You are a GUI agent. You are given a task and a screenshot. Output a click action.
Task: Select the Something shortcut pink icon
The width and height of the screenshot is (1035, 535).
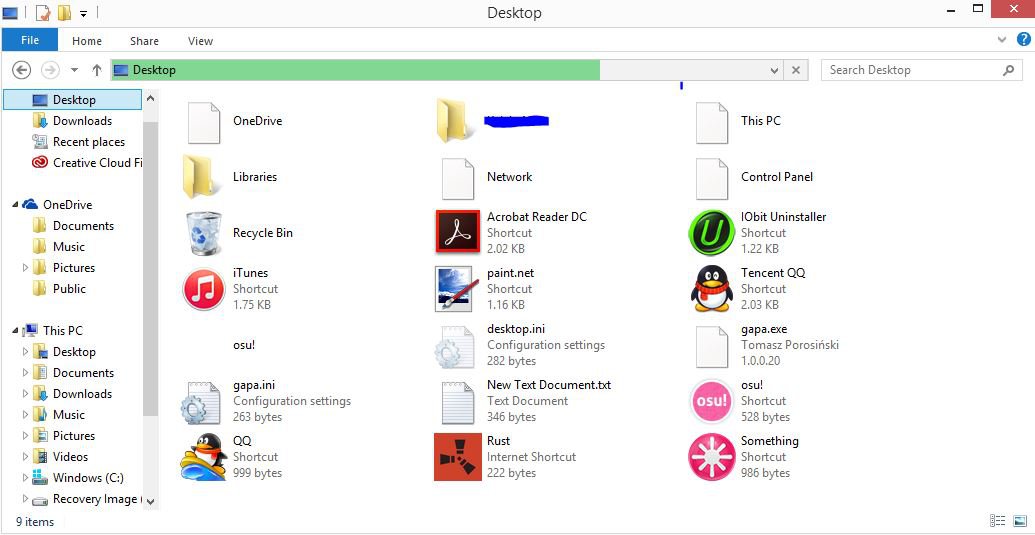click(x=712, y=456)
